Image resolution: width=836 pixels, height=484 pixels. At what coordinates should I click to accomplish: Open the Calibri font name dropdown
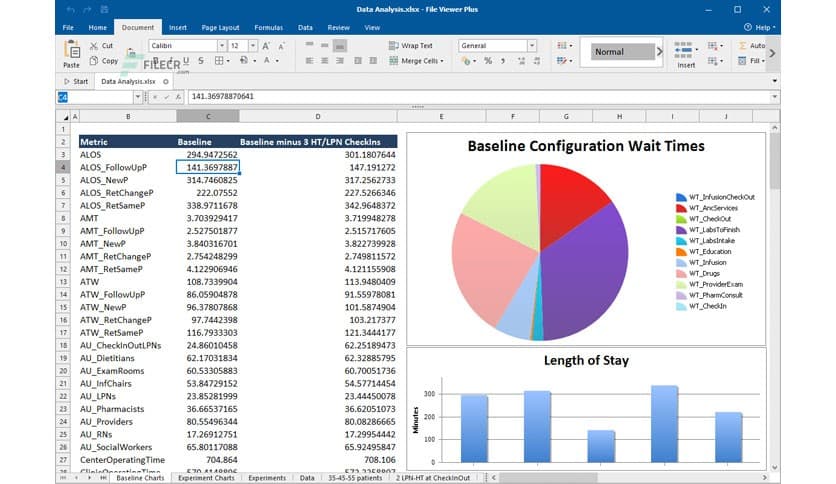coord(221,46)
